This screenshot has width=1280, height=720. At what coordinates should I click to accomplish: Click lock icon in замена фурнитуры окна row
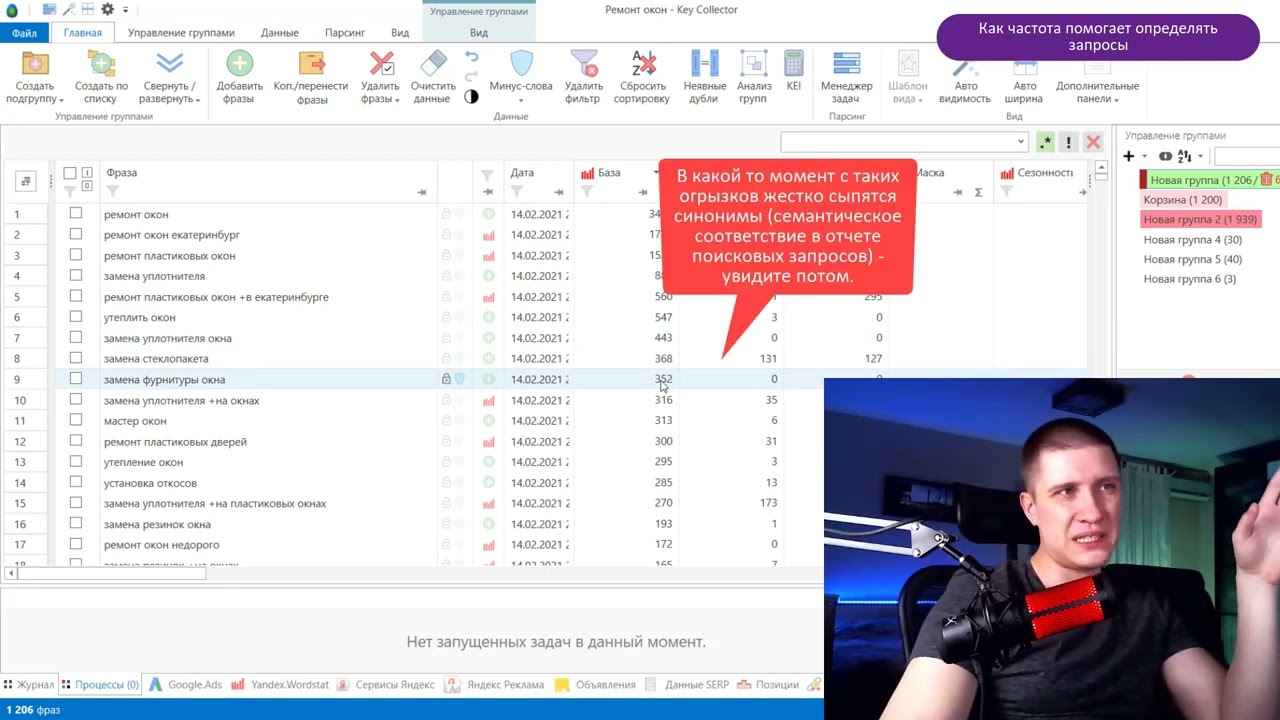click(x=446, y=379)
